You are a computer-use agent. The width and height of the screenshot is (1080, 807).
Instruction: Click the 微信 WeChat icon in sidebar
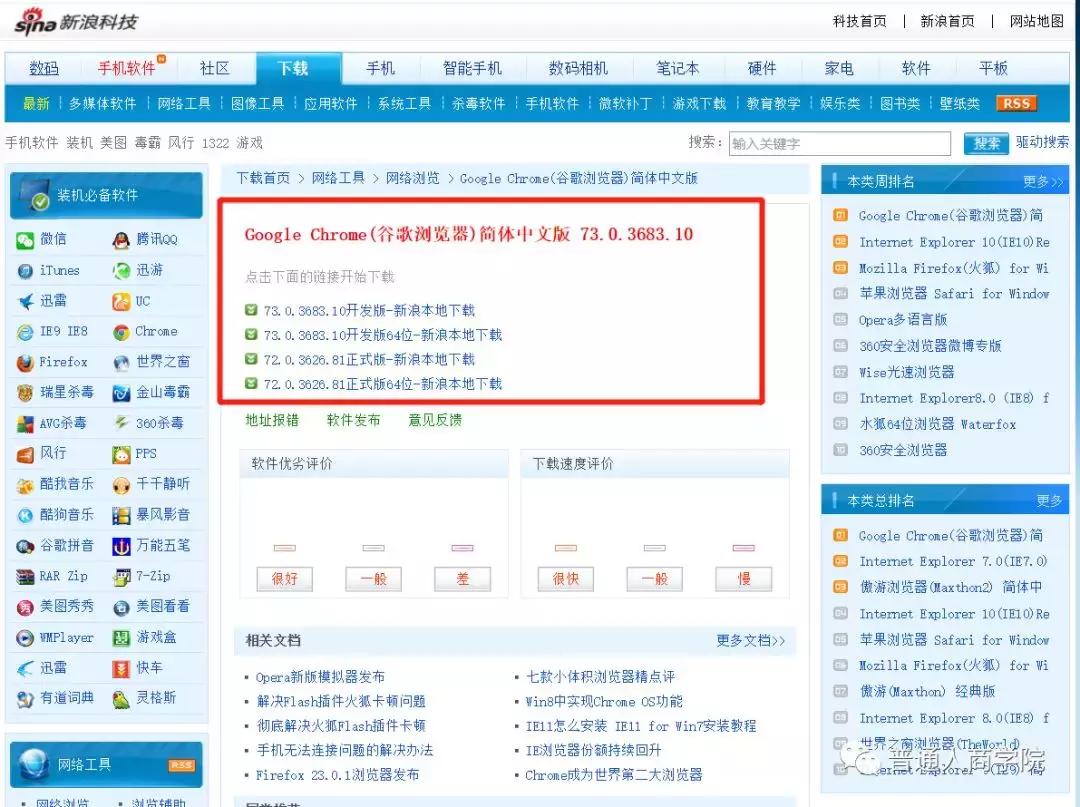tap(27, 239)
